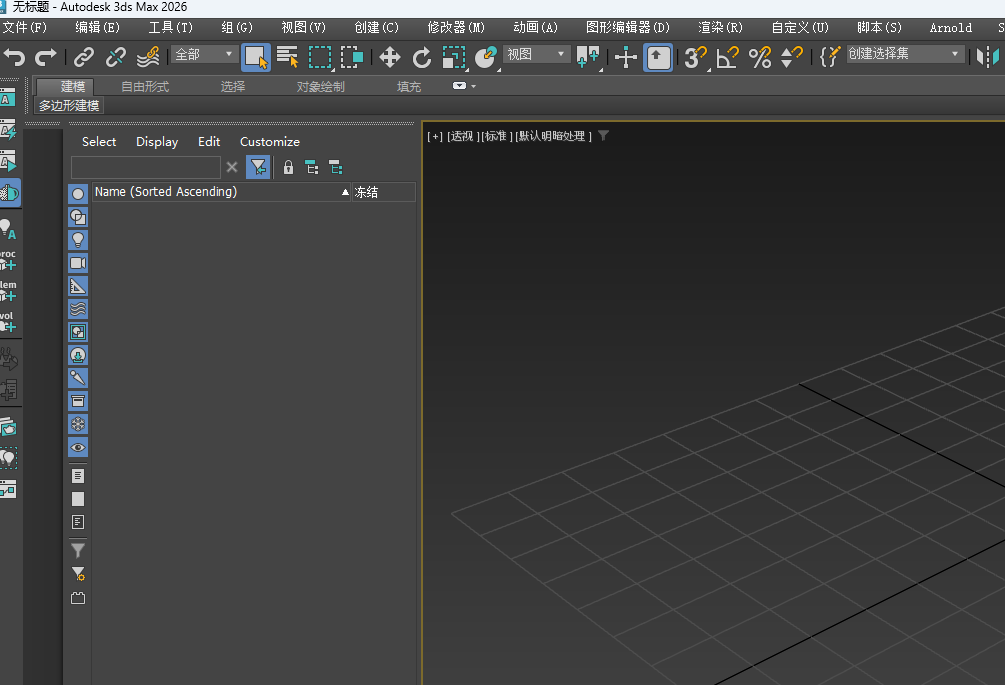Select the Rotate transform tool

422,57
